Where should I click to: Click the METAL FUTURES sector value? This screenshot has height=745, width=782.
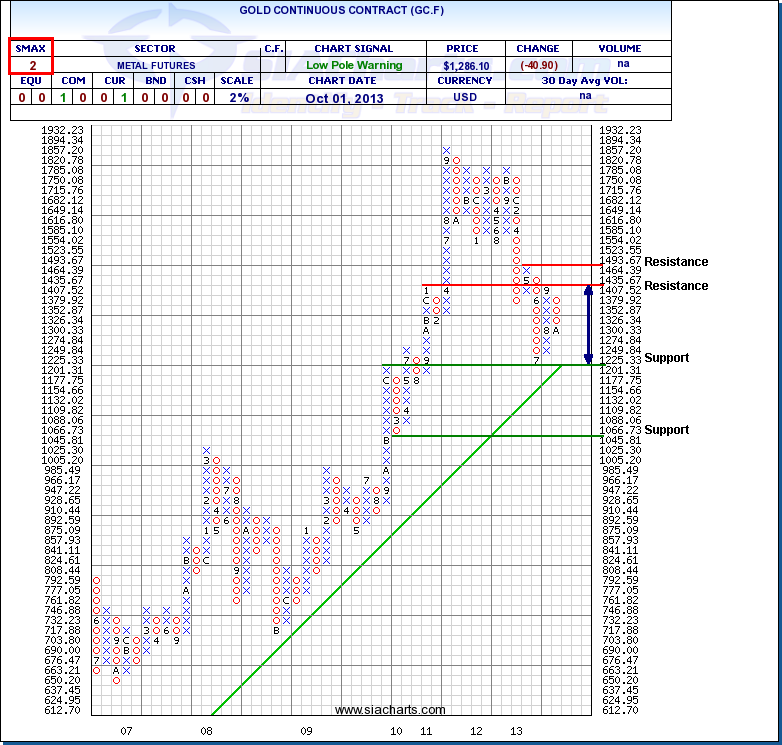[x=154, y=65]
